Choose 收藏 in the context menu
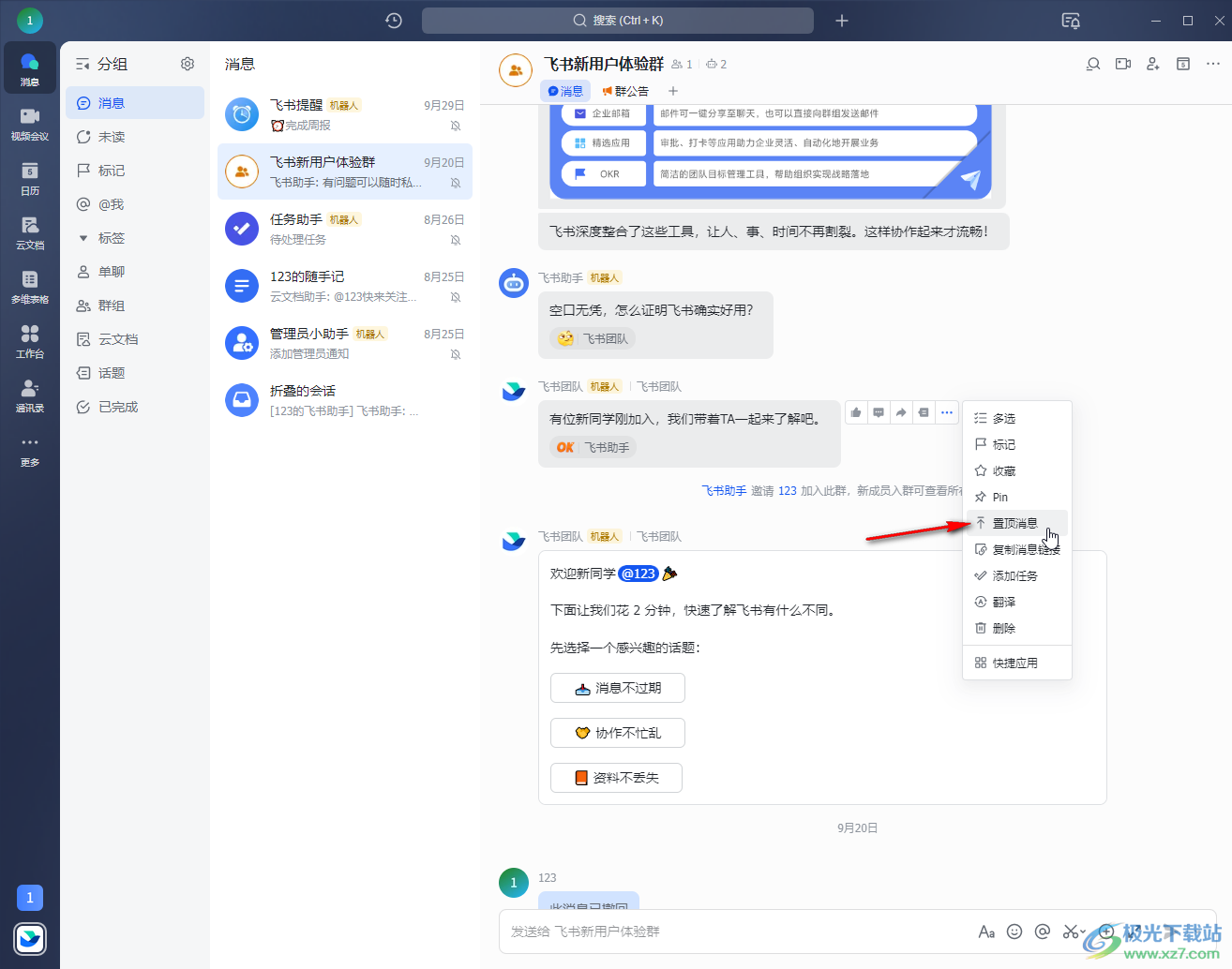The height and width of the screenshot is (969, 1232). point(1017,470)
